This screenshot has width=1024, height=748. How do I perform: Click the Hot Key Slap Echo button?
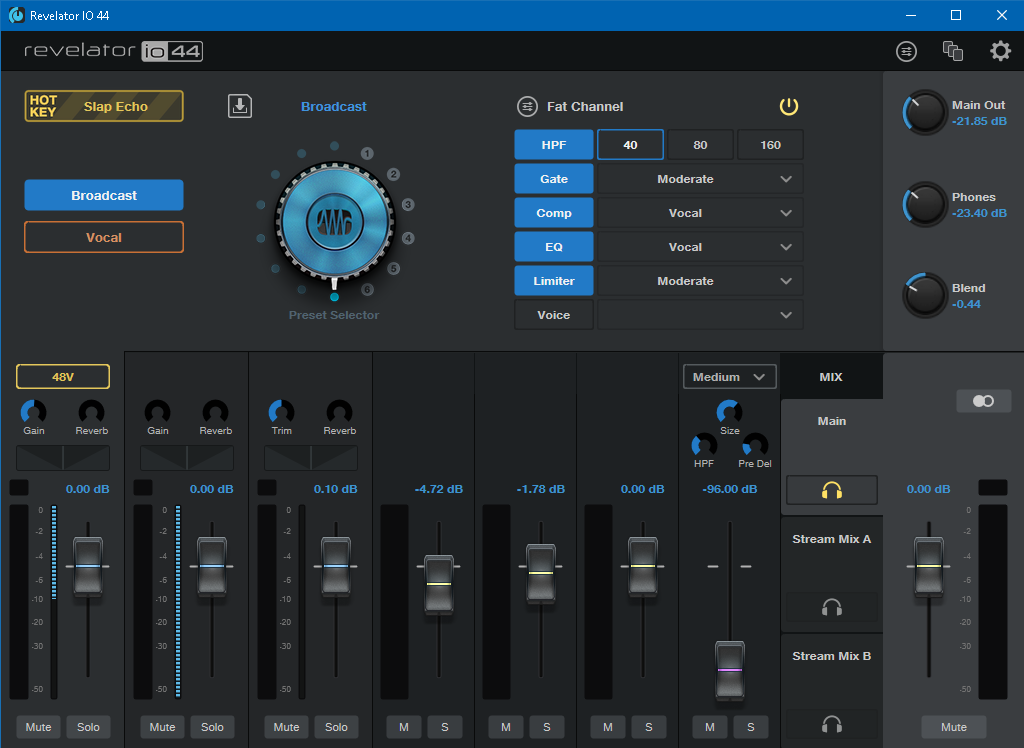click(x=104, y=106)
